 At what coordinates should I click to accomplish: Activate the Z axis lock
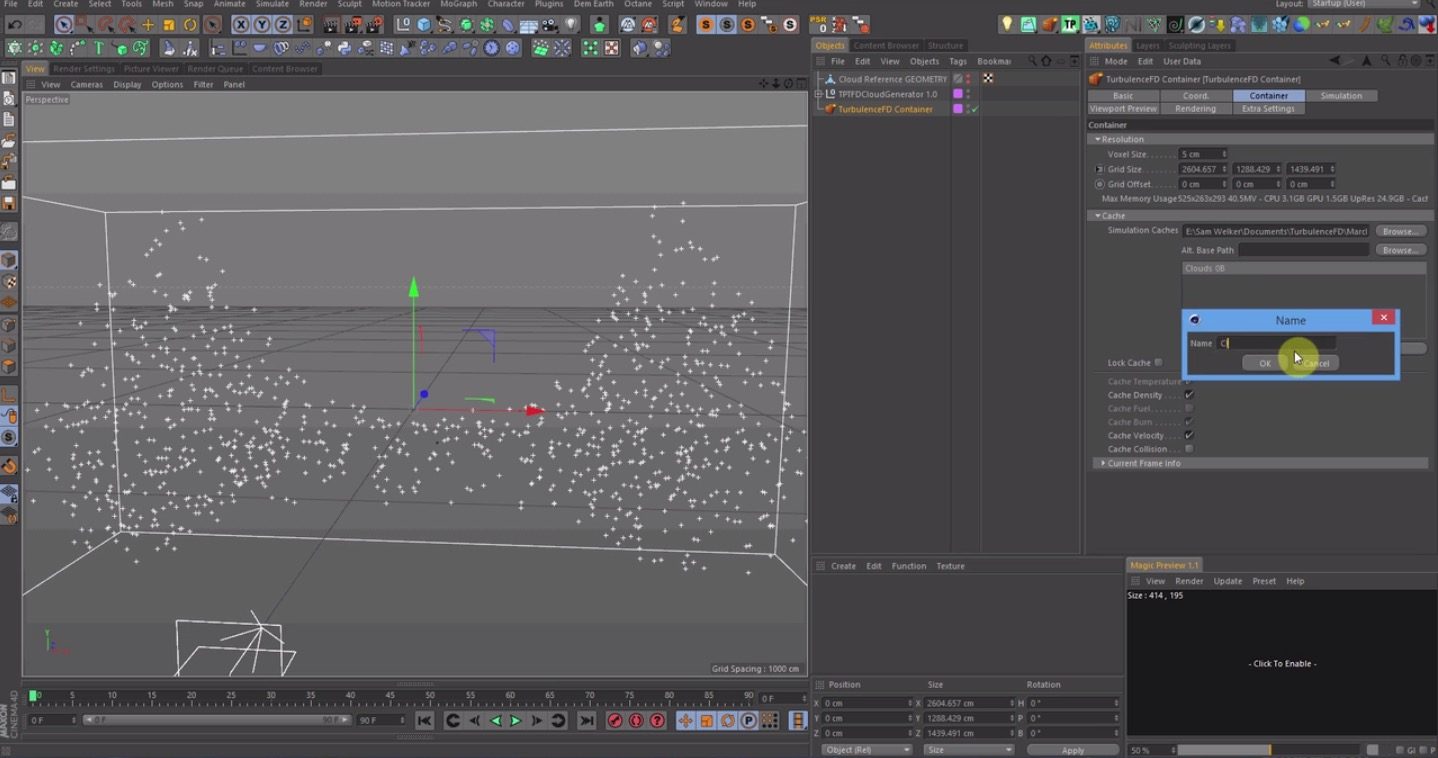click(283, 24)
